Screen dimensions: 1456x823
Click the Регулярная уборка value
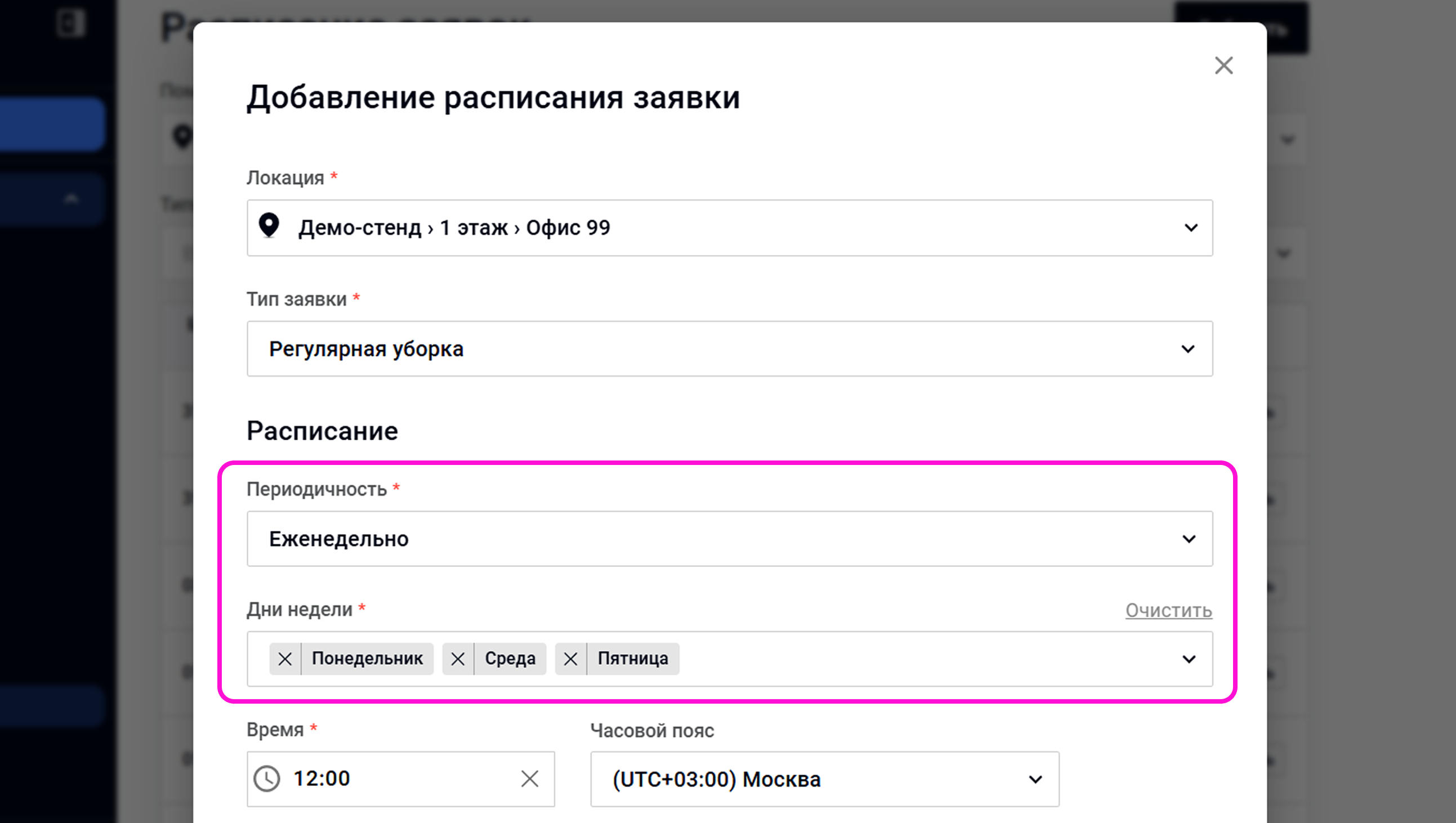coord(367,350)
